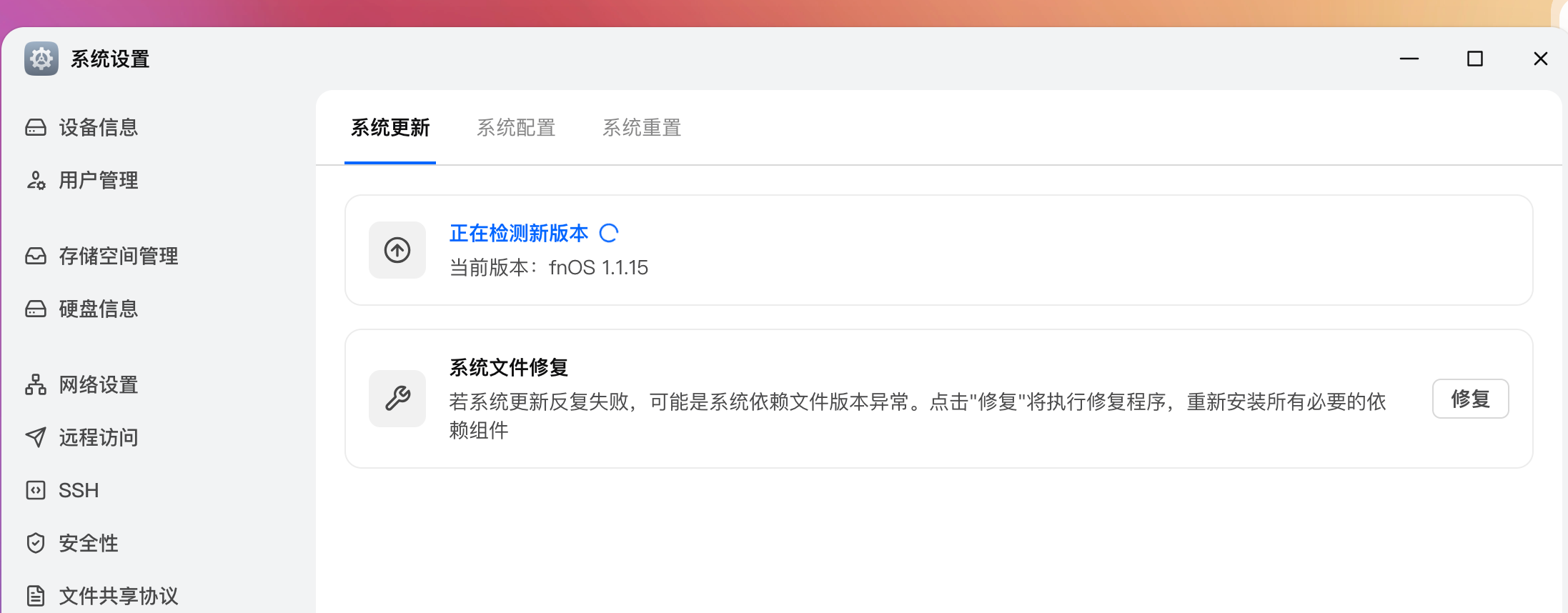The height and width of the screenshot is (613, 1568).
Task: Switch to System Update (系统更新) tab
Action: tap(390, 128)
